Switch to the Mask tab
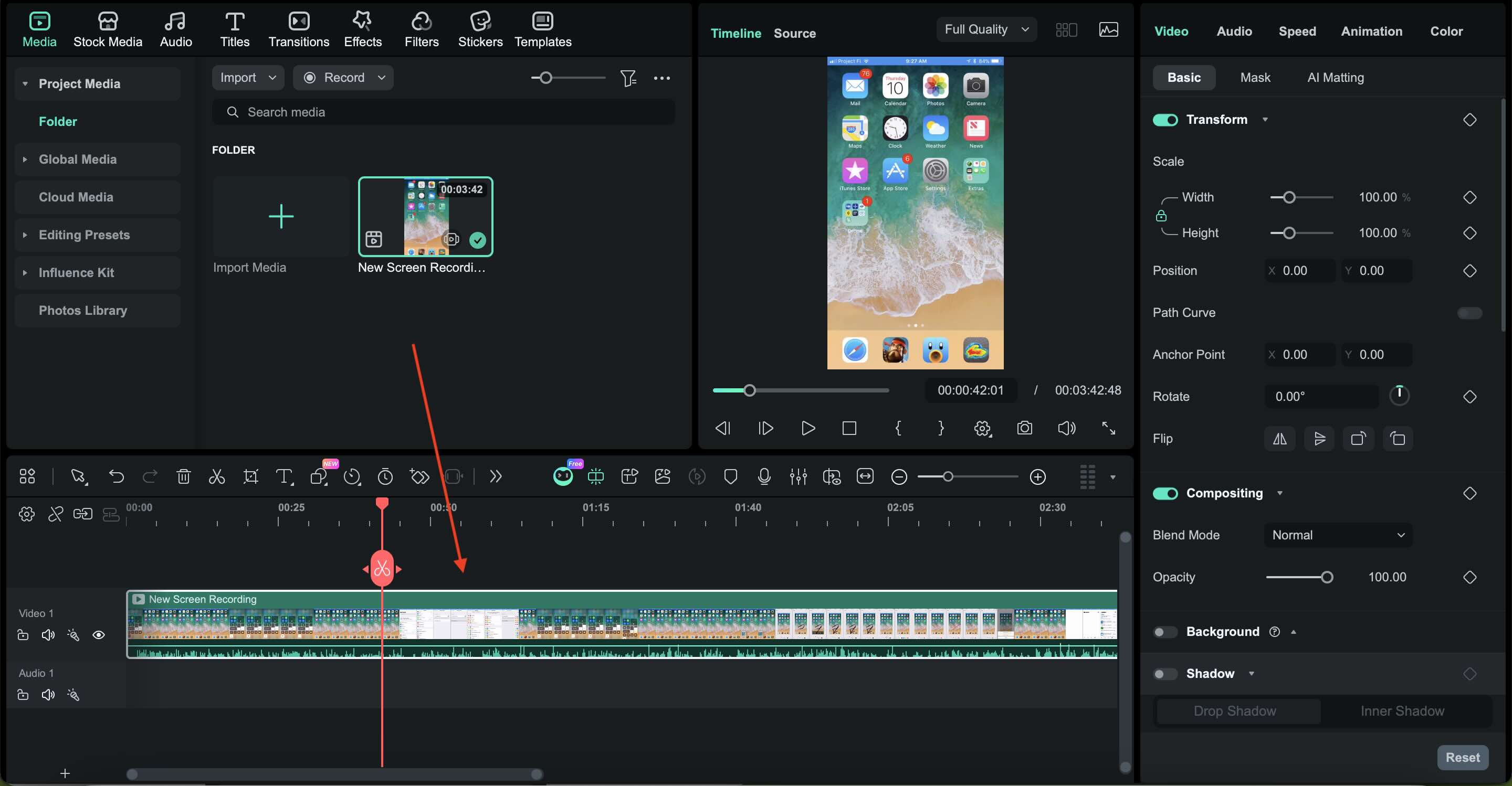1512x786 pixels. [1255, 78]
